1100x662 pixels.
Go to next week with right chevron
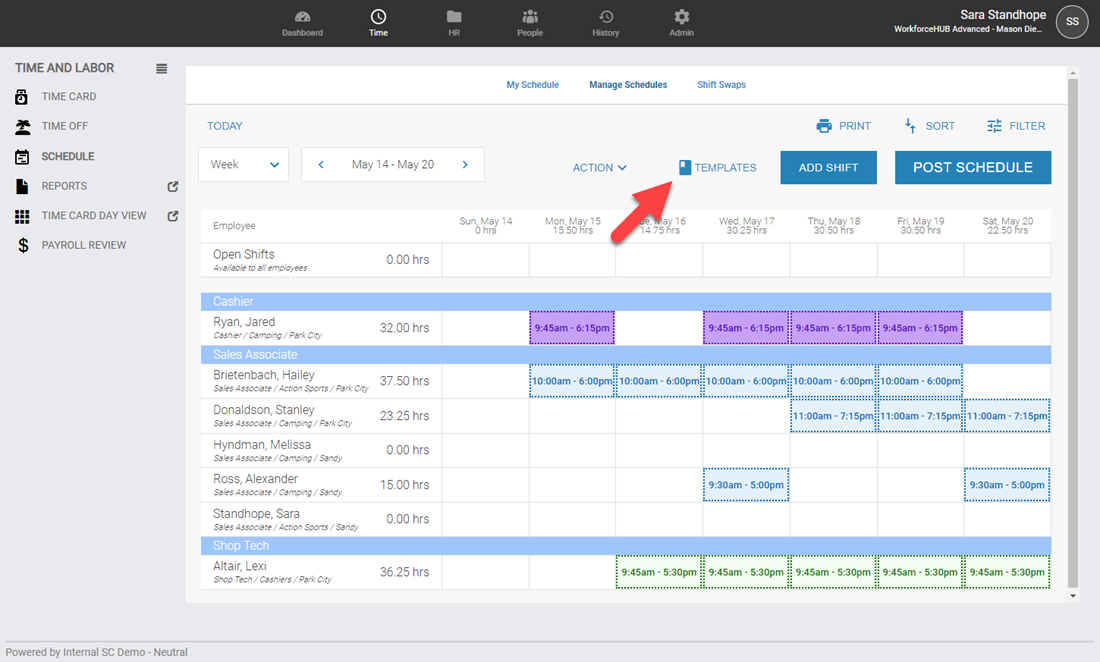coord(465,165)
